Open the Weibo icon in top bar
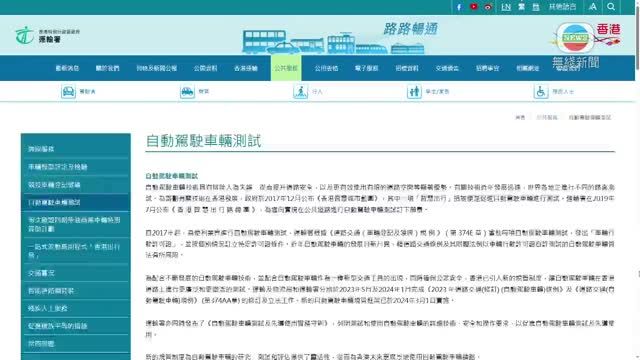The height and width of the screenshot is (360, 640). pyautogui.click(x=488, y=7)
